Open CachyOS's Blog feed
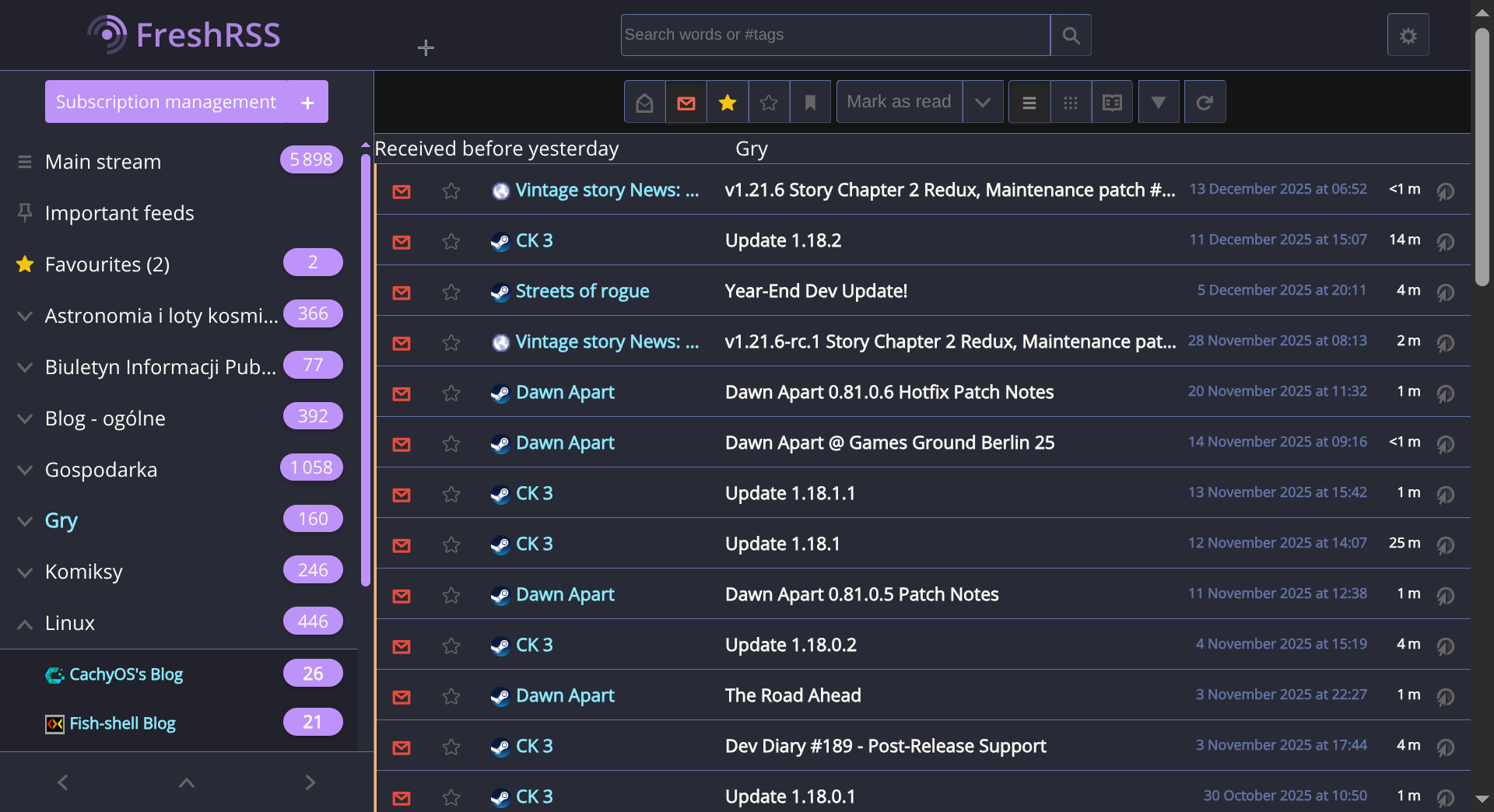 click(126, 674)
